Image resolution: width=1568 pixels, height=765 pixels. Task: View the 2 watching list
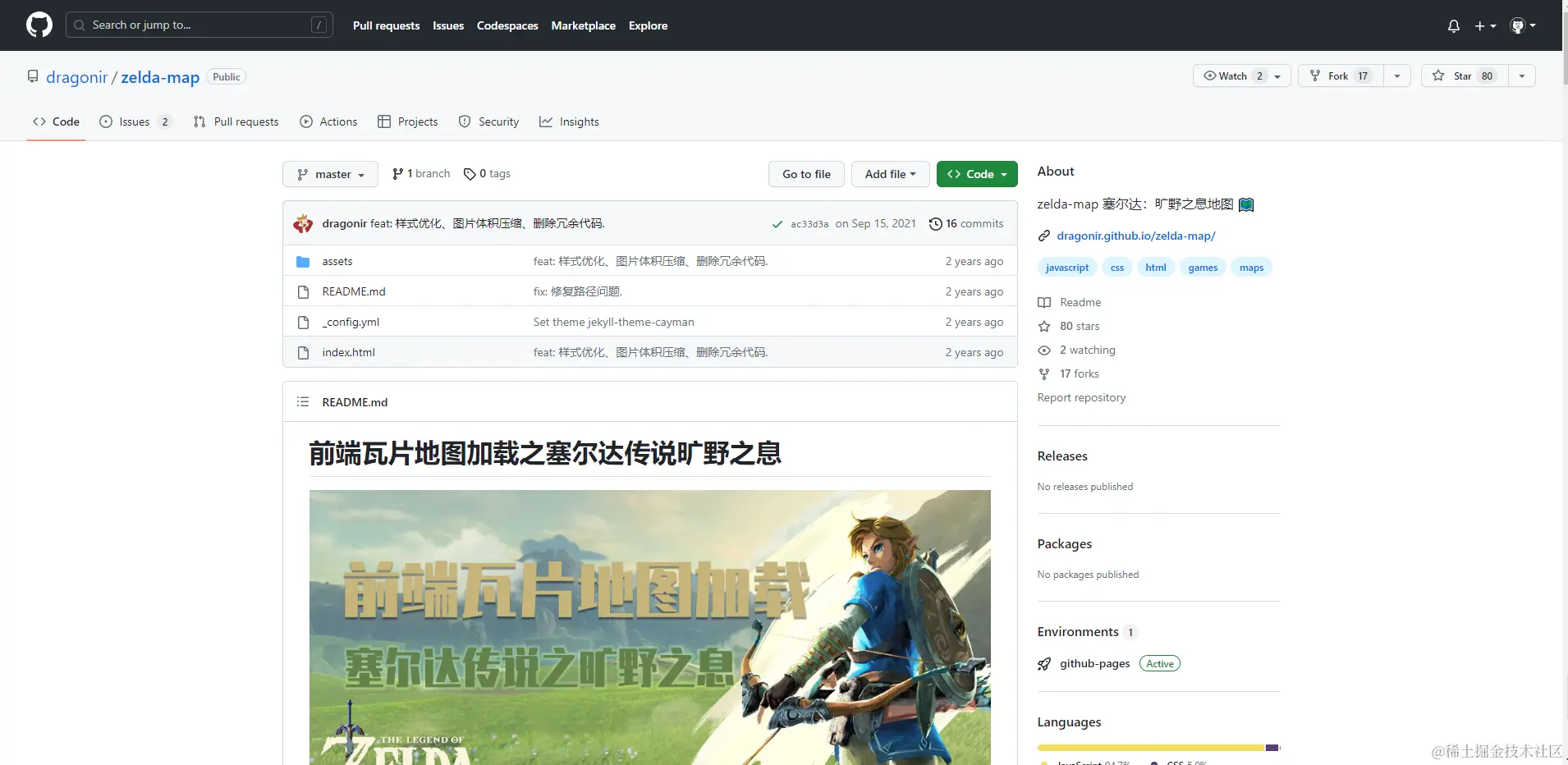[x=1077, y=350]
